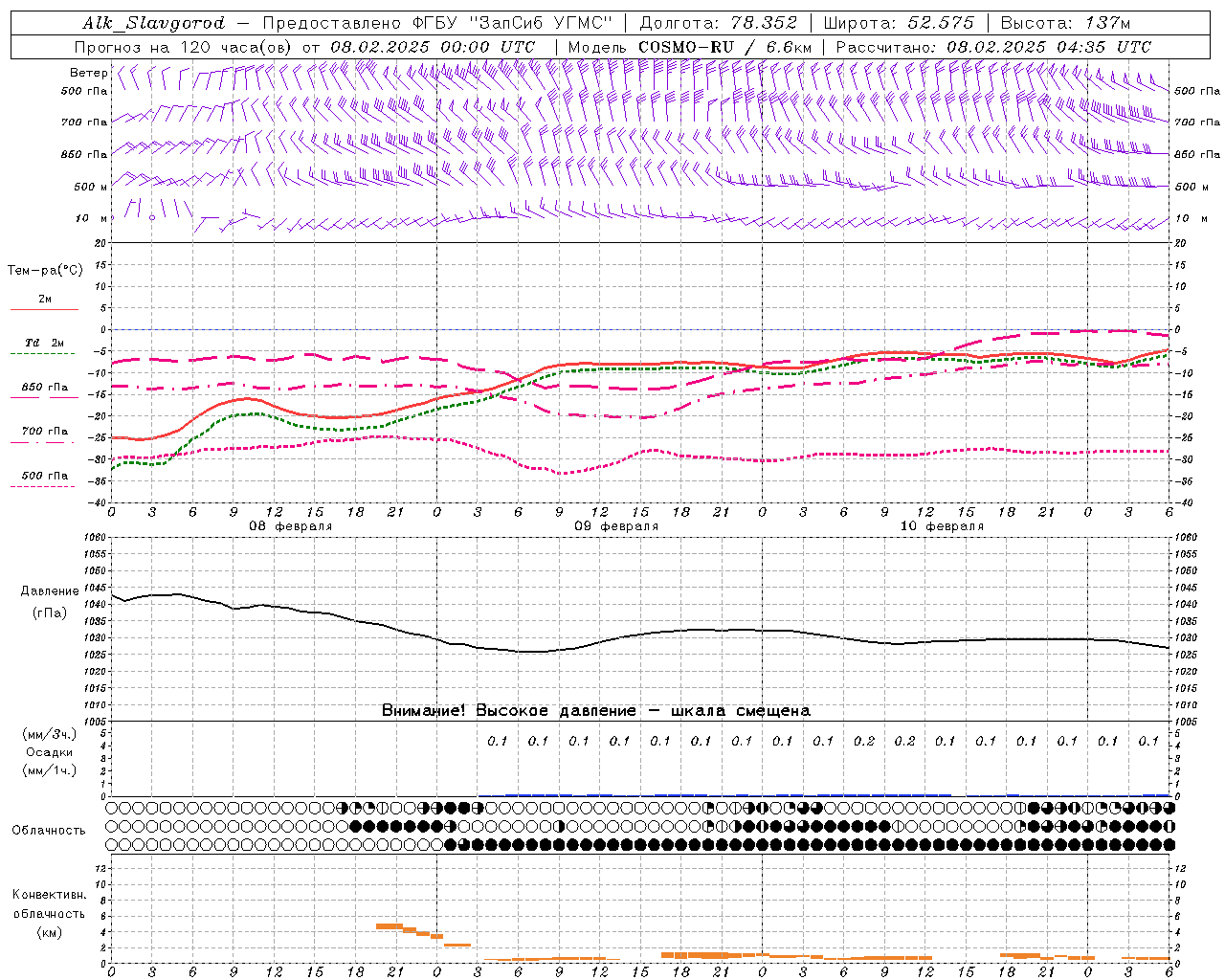Viewport: 1225px width, 980px height.
Task: Select the 2м legend entry with solid line
Action: coord(45,299)
